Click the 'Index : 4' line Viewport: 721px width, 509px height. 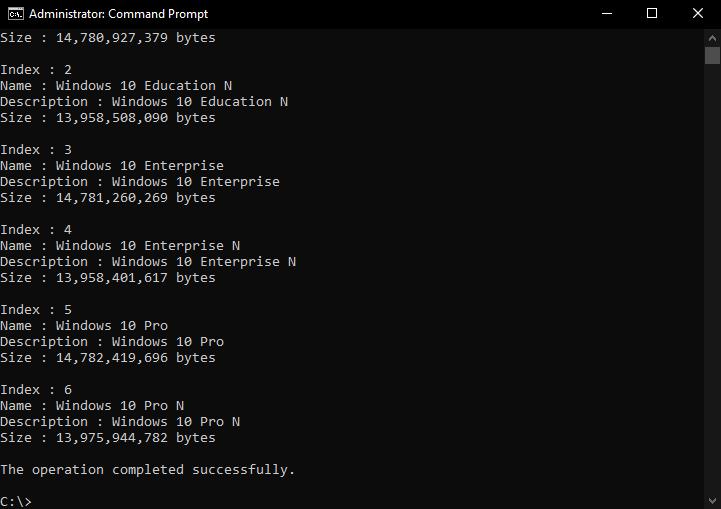36,229
